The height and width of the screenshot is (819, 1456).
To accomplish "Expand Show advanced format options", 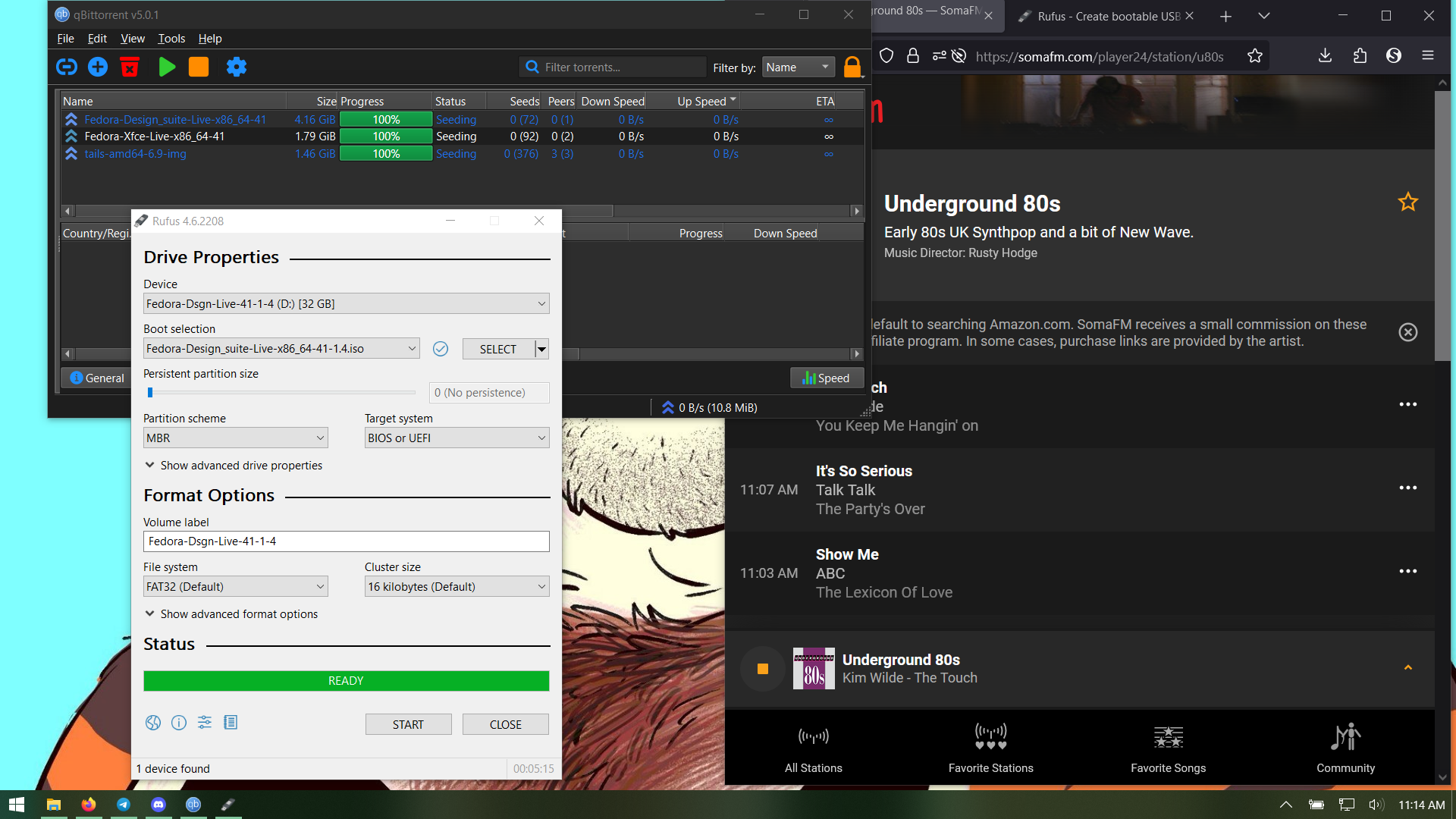I will pos(231,614).
